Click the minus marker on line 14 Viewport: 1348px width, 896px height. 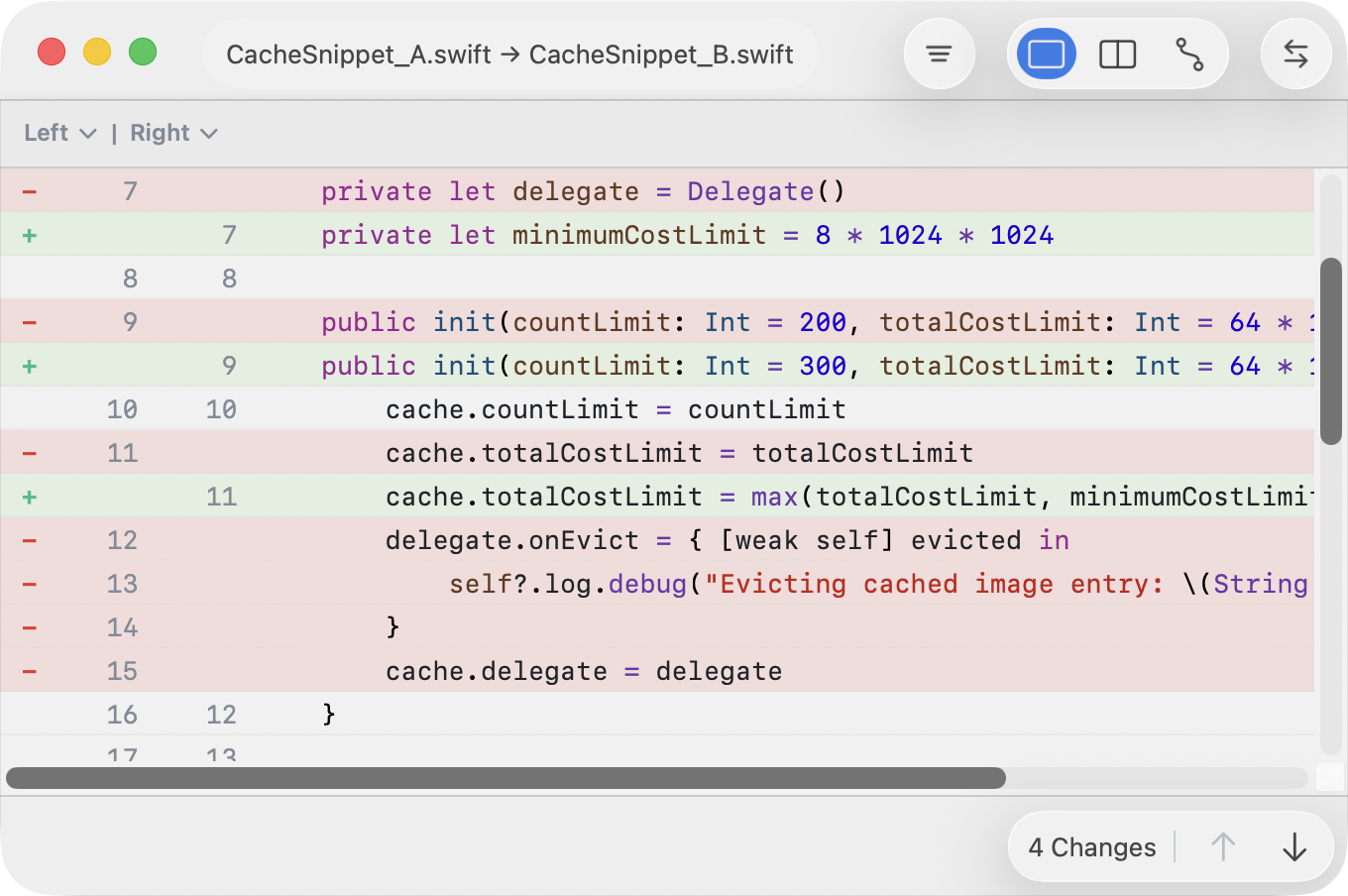tap(30, 627)
